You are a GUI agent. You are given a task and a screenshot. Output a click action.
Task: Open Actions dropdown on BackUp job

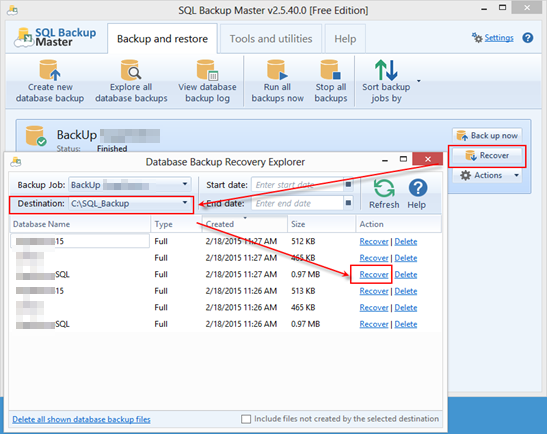(487, 175)
